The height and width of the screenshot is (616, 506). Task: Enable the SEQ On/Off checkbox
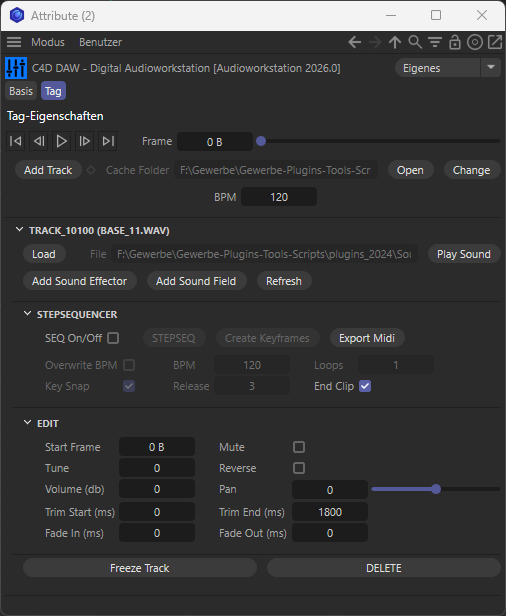click(x=113, y=338)
